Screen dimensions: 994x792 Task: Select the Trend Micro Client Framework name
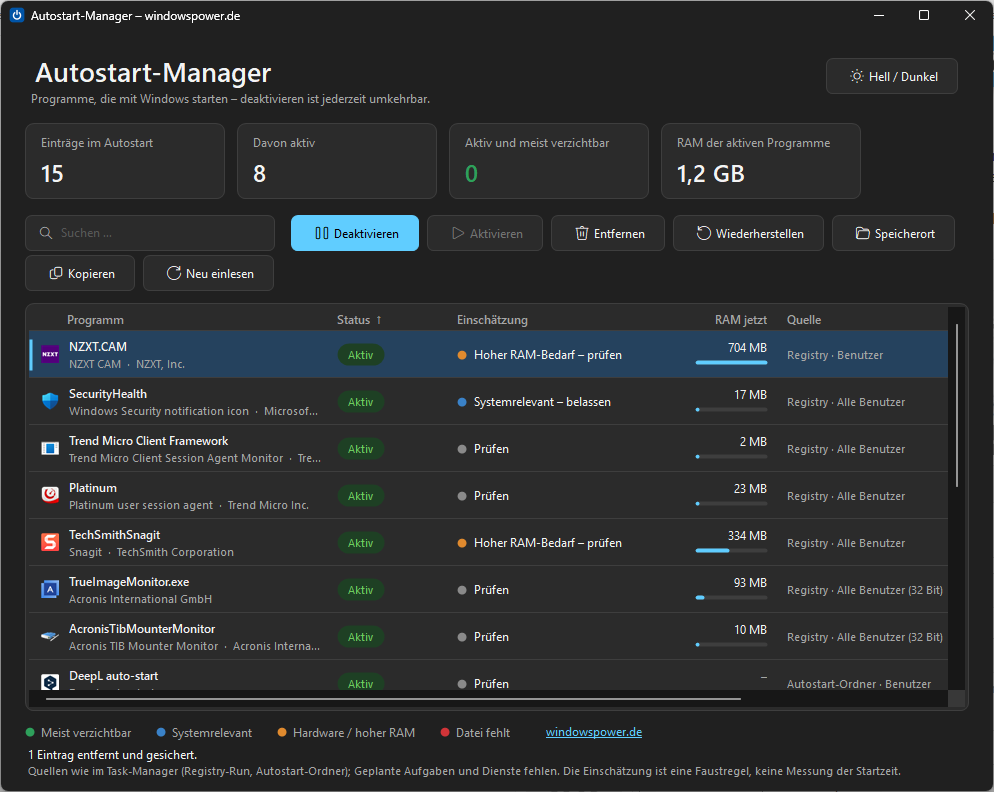148,441
